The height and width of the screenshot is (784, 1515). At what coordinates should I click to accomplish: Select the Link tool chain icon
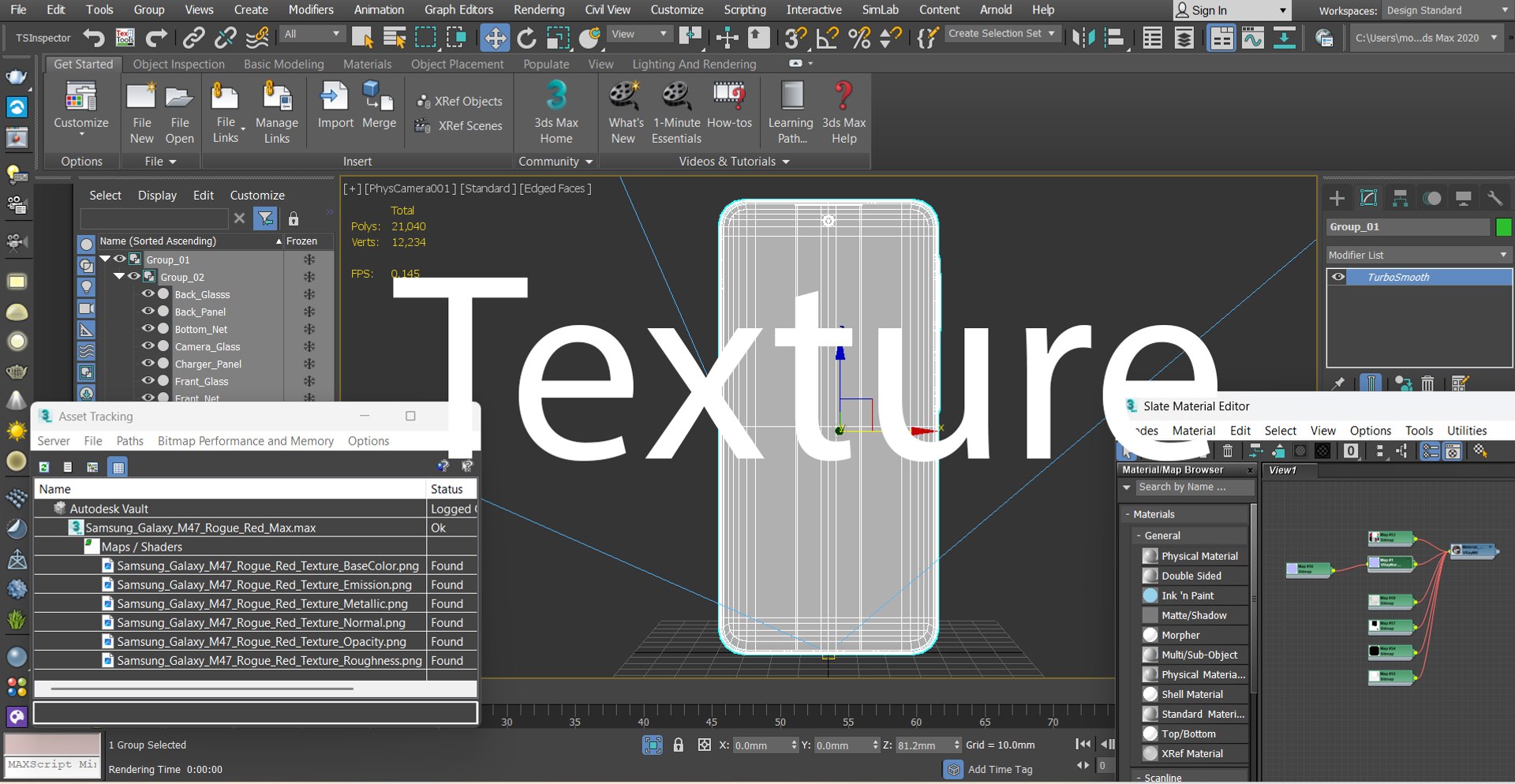click(x=193, y=38)
